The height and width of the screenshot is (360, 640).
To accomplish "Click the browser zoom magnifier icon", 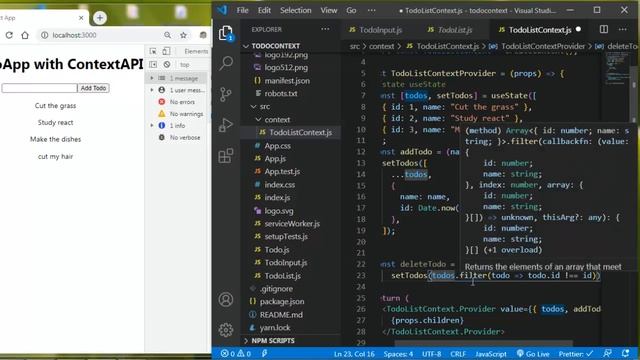I will [x=167, y=35].
